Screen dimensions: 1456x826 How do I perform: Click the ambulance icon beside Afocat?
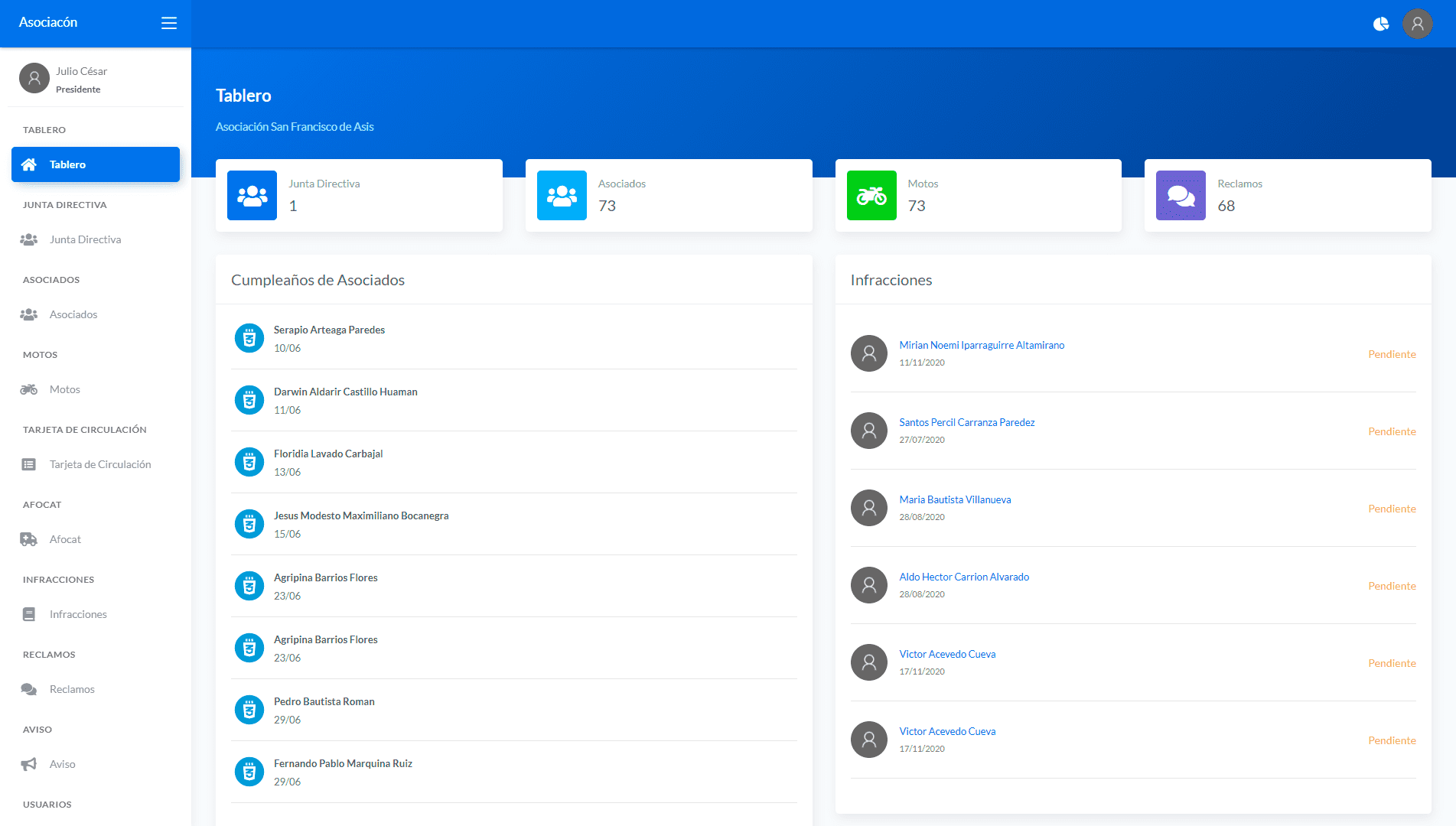pos(29,539)
